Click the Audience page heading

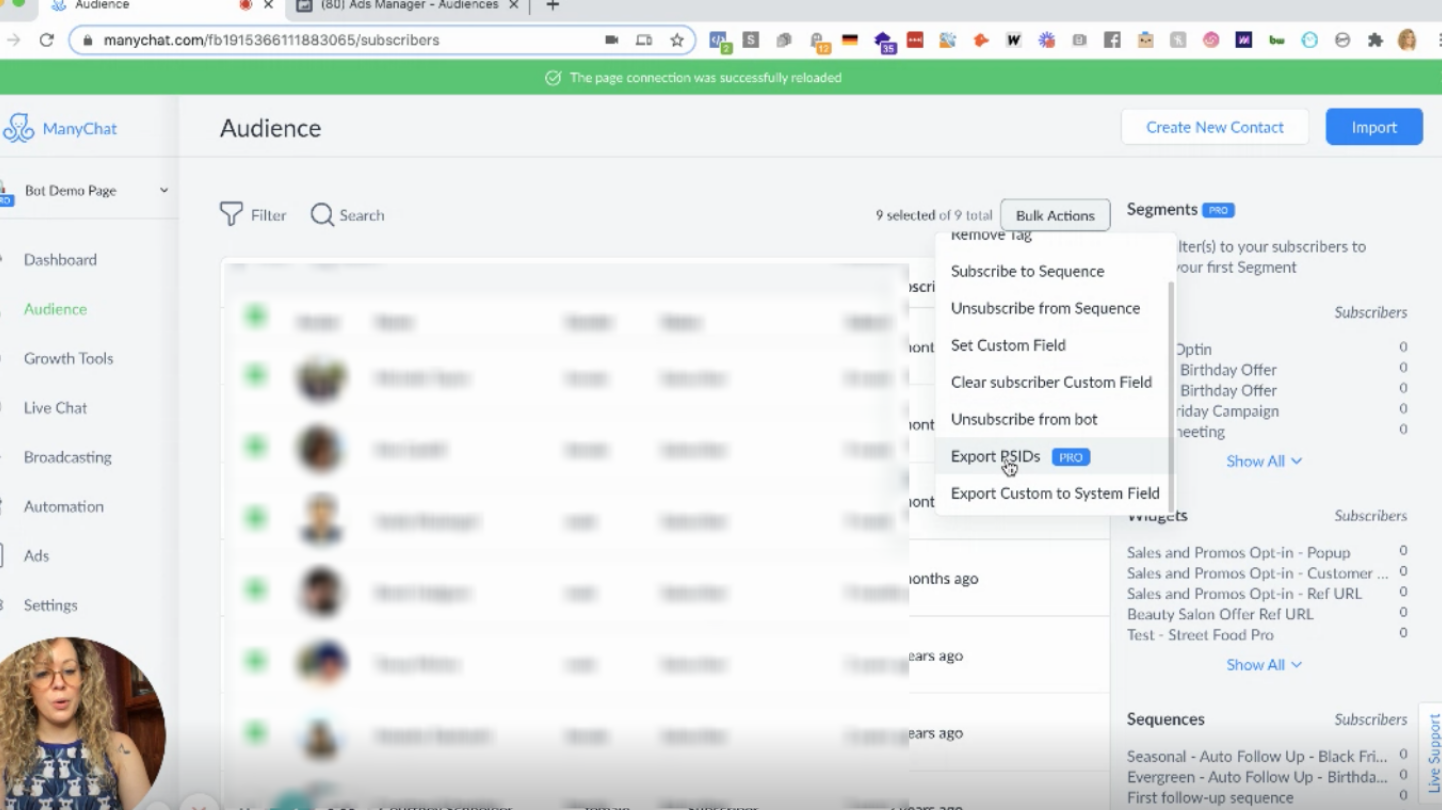tap(270, 128)
